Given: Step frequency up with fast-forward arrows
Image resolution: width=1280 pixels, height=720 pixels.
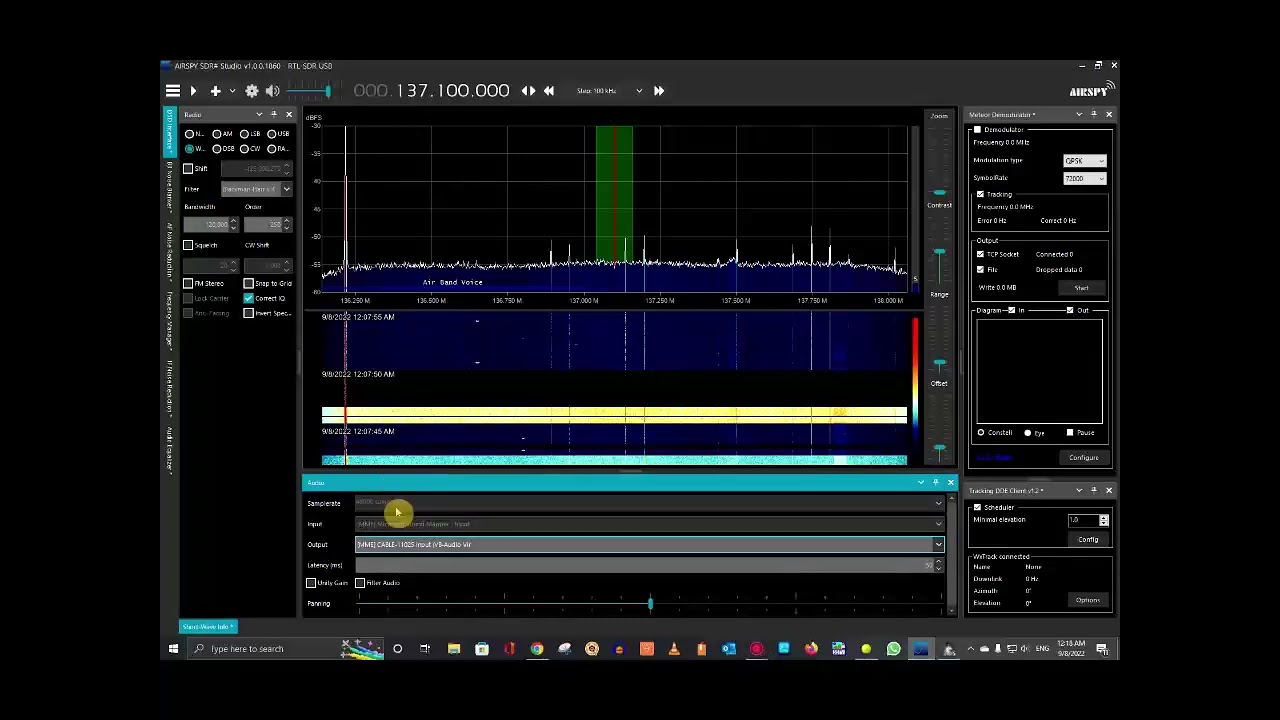Looking at the screenshot, I should [659, 91].
